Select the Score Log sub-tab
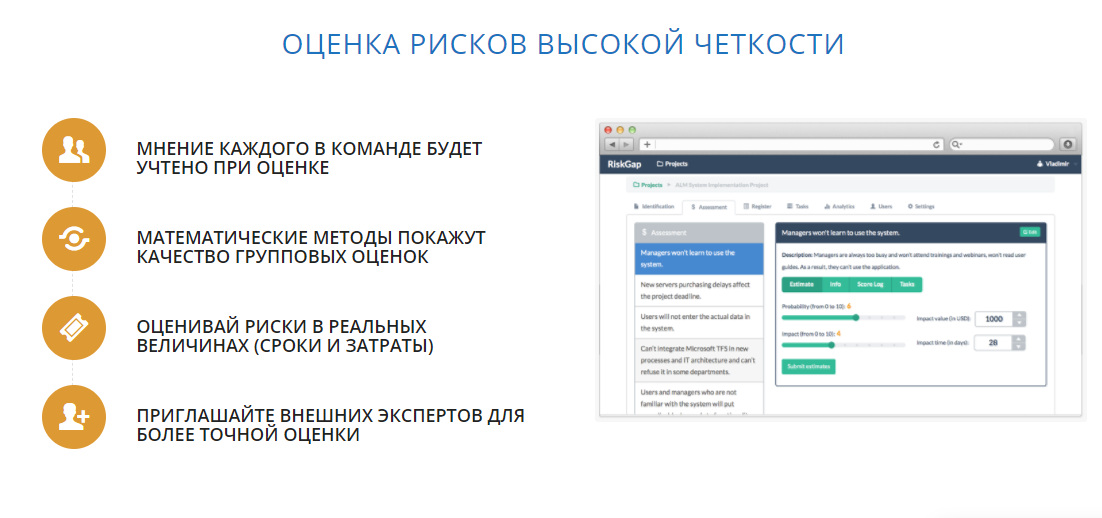The image size is (1102, 518). [x=871, y=285]
